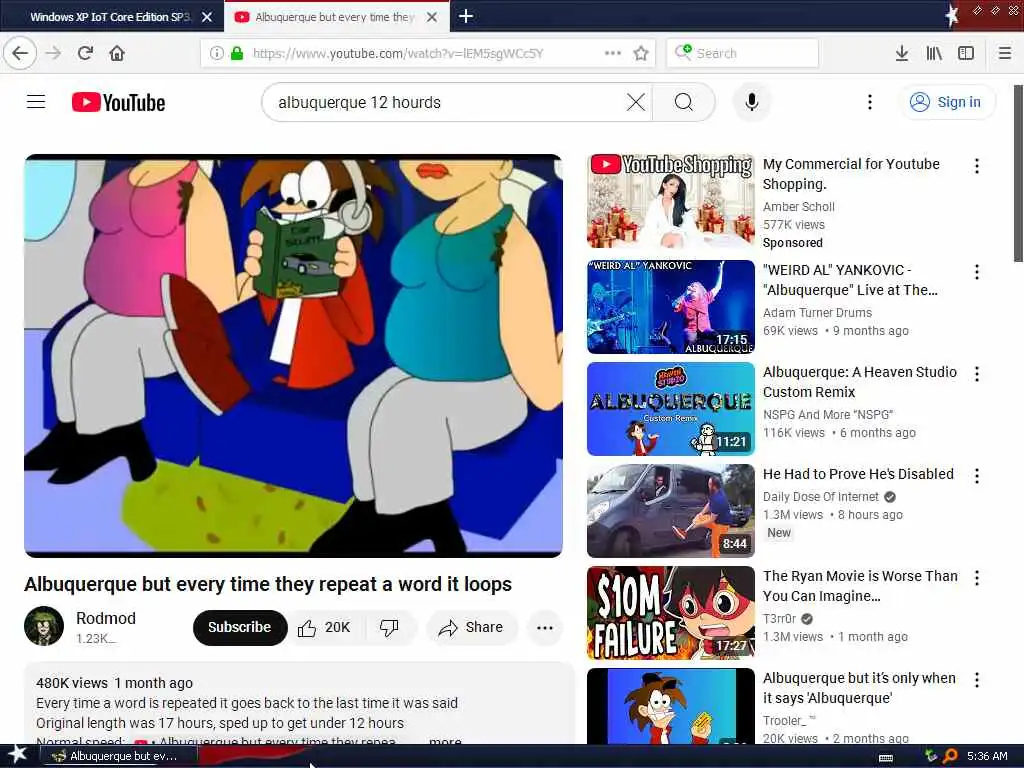This screenshot has width=1024, height=768.
Task: Like the video with thumbs up 20K
Action: 325,628
